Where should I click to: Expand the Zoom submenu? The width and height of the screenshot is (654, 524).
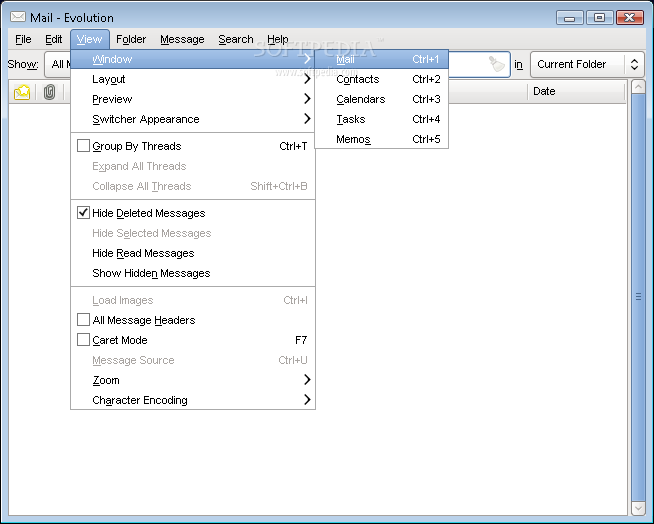pyautogui.click(x=193, y=380)
